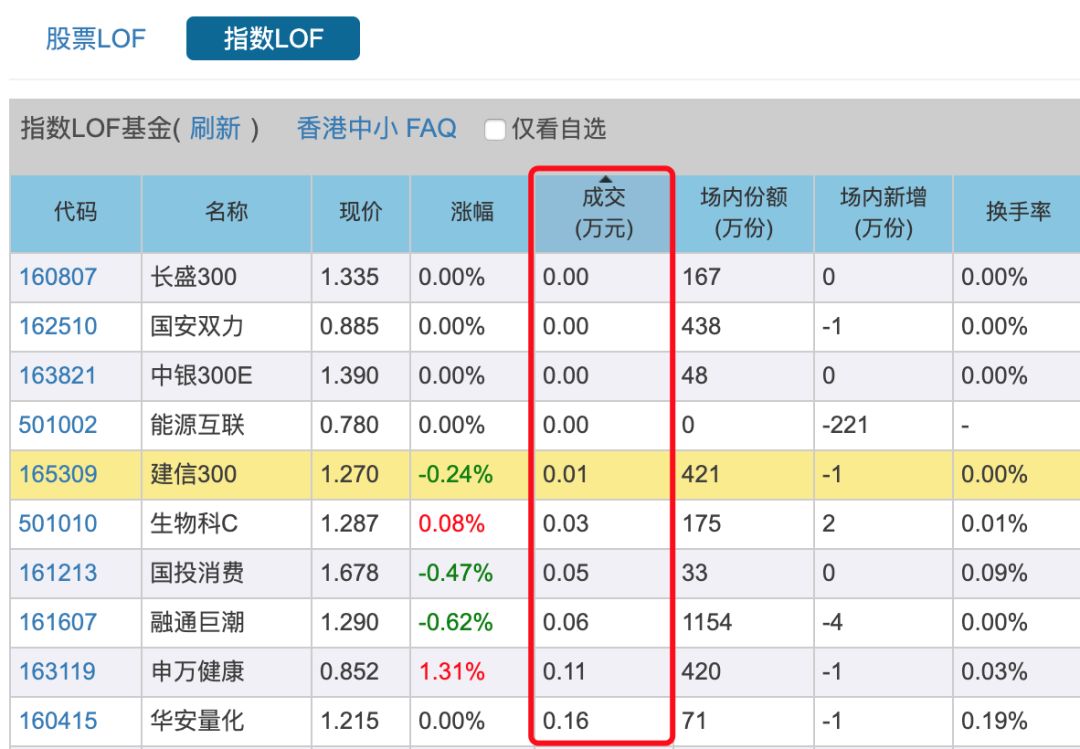Image resolution: width=1080 pixels, height=749 pixels.
Task: Open fund code 162510
Action: (58, 327)
